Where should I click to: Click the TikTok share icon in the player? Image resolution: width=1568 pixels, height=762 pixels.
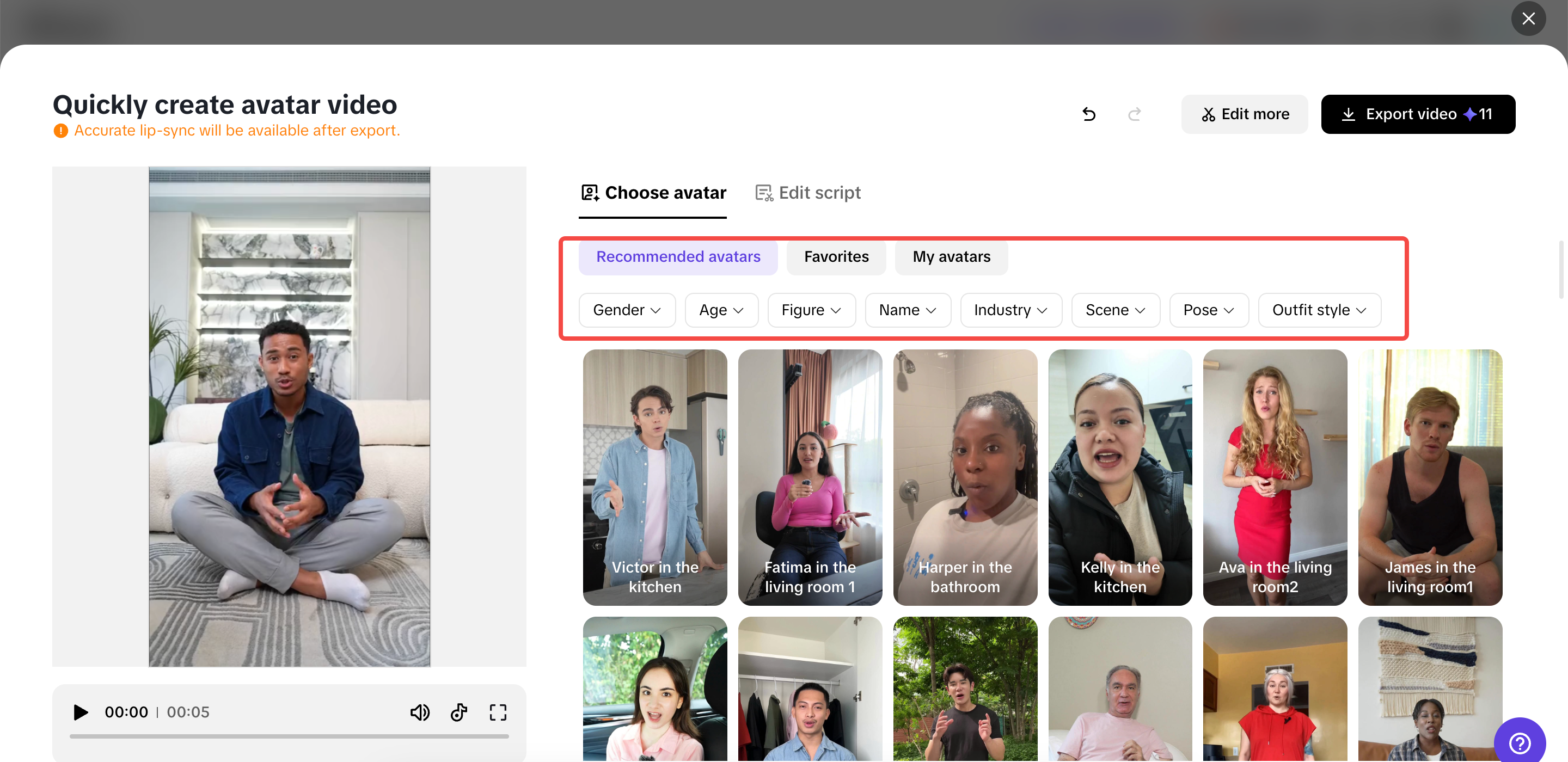458,712
